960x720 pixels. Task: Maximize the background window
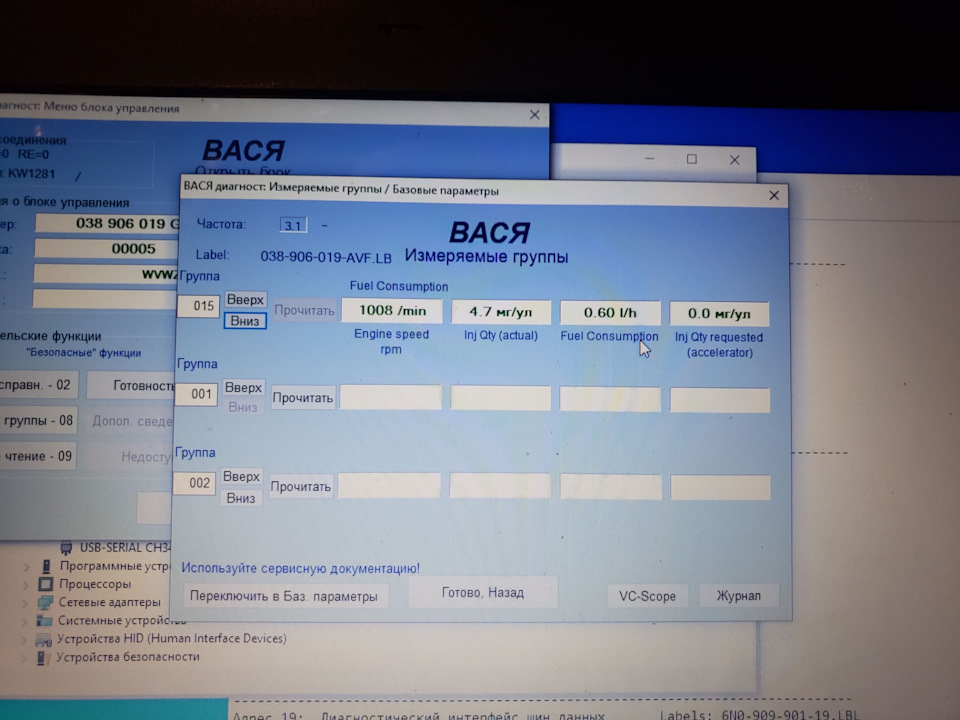[x=692, y=159]
